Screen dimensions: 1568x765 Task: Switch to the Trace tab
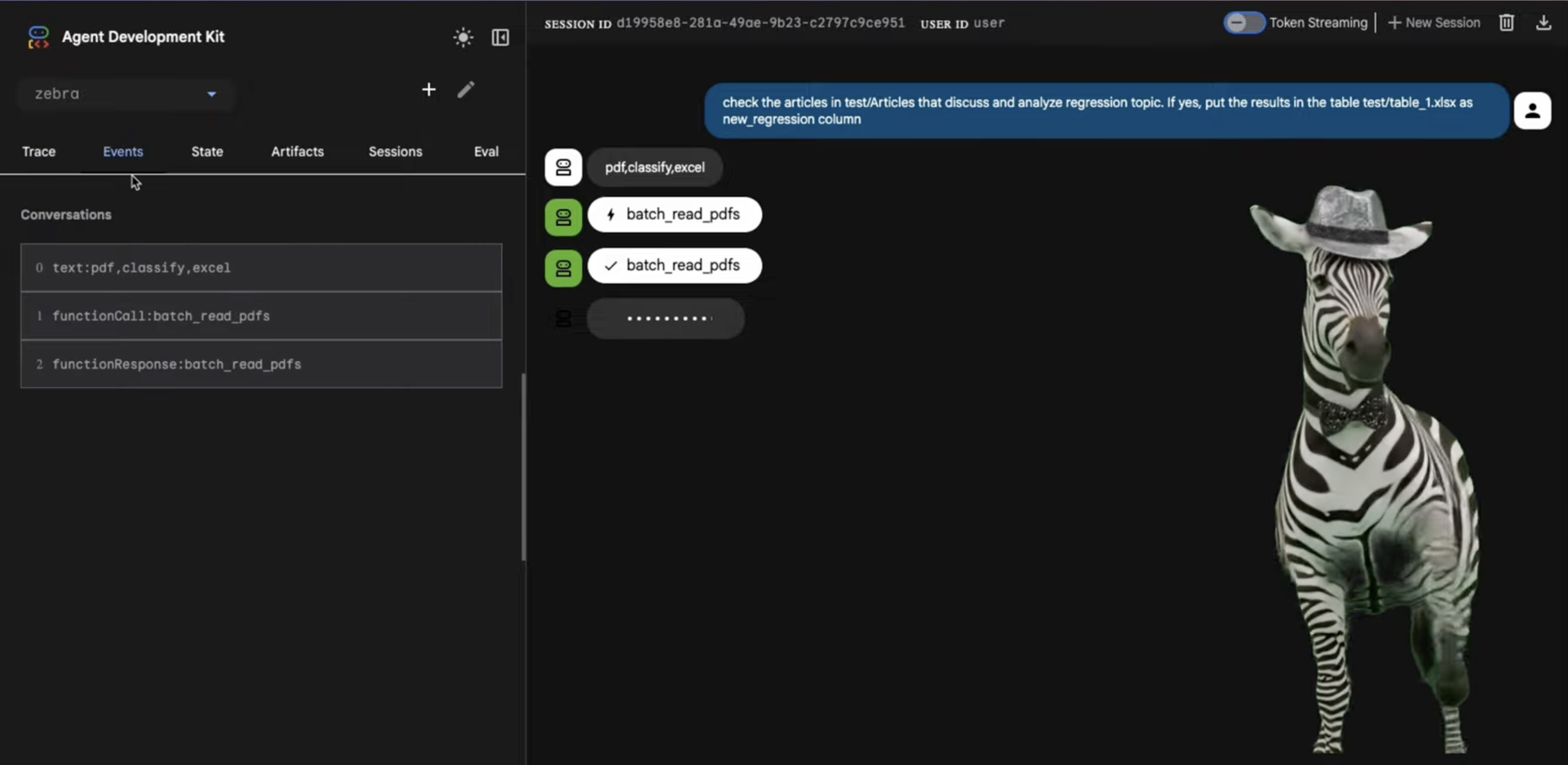coord(39,152)
